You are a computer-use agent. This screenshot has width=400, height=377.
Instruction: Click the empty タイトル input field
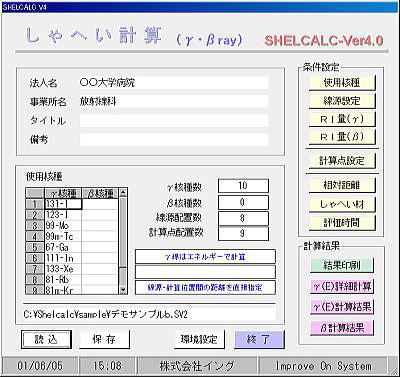click(x=174, y=121)
